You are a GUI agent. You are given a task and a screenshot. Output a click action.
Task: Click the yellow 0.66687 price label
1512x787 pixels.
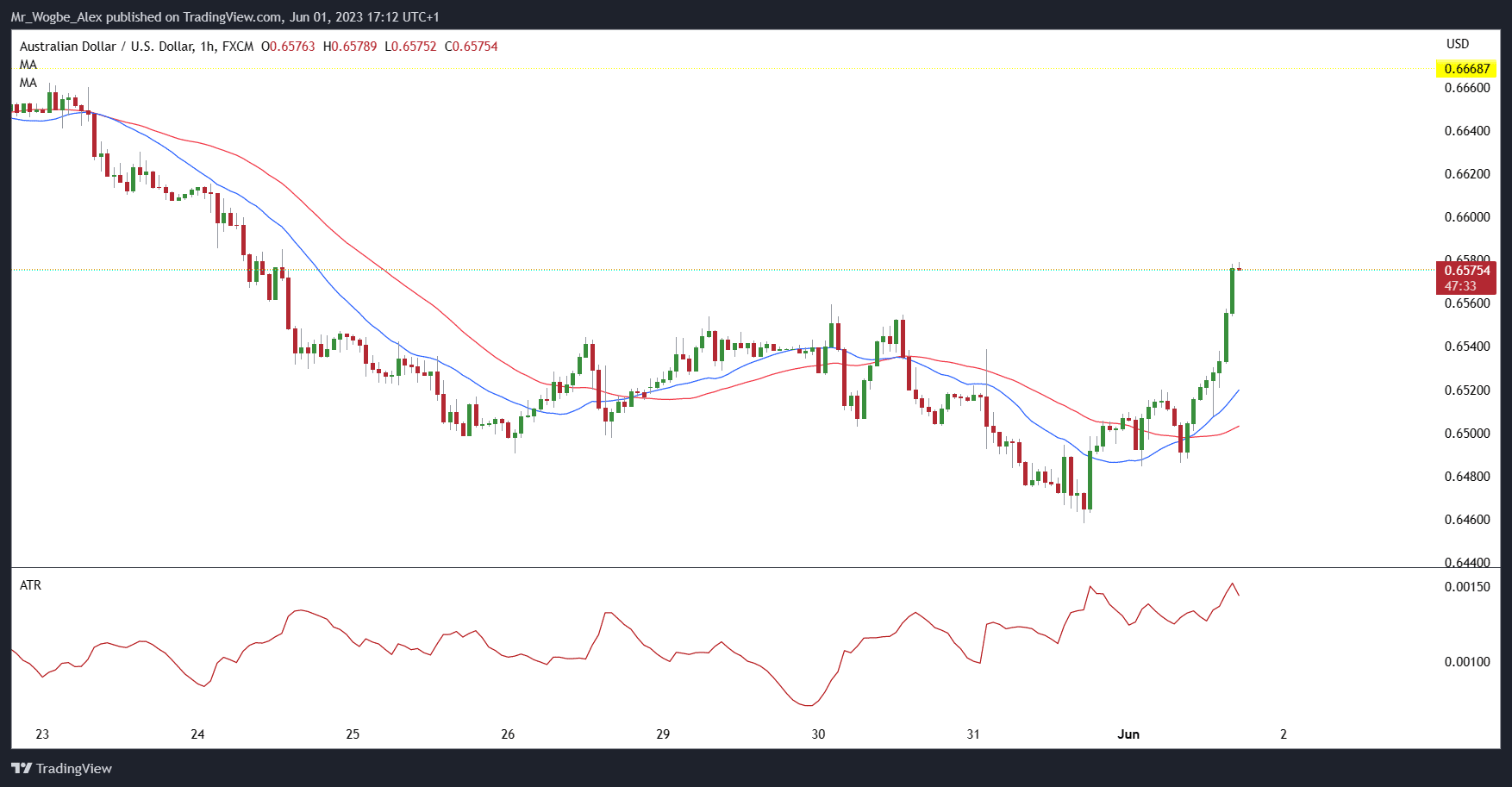pos(1467,69)
